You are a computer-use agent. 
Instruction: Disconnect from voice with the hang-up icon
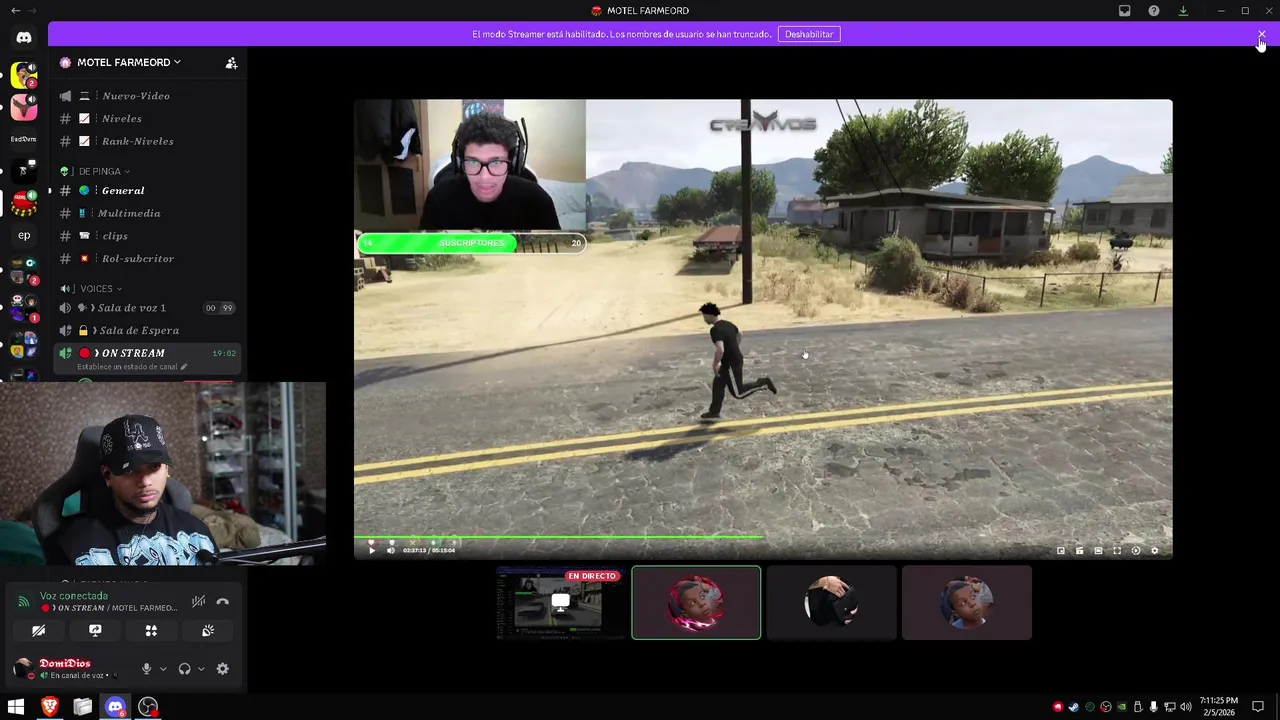point(222,601)
